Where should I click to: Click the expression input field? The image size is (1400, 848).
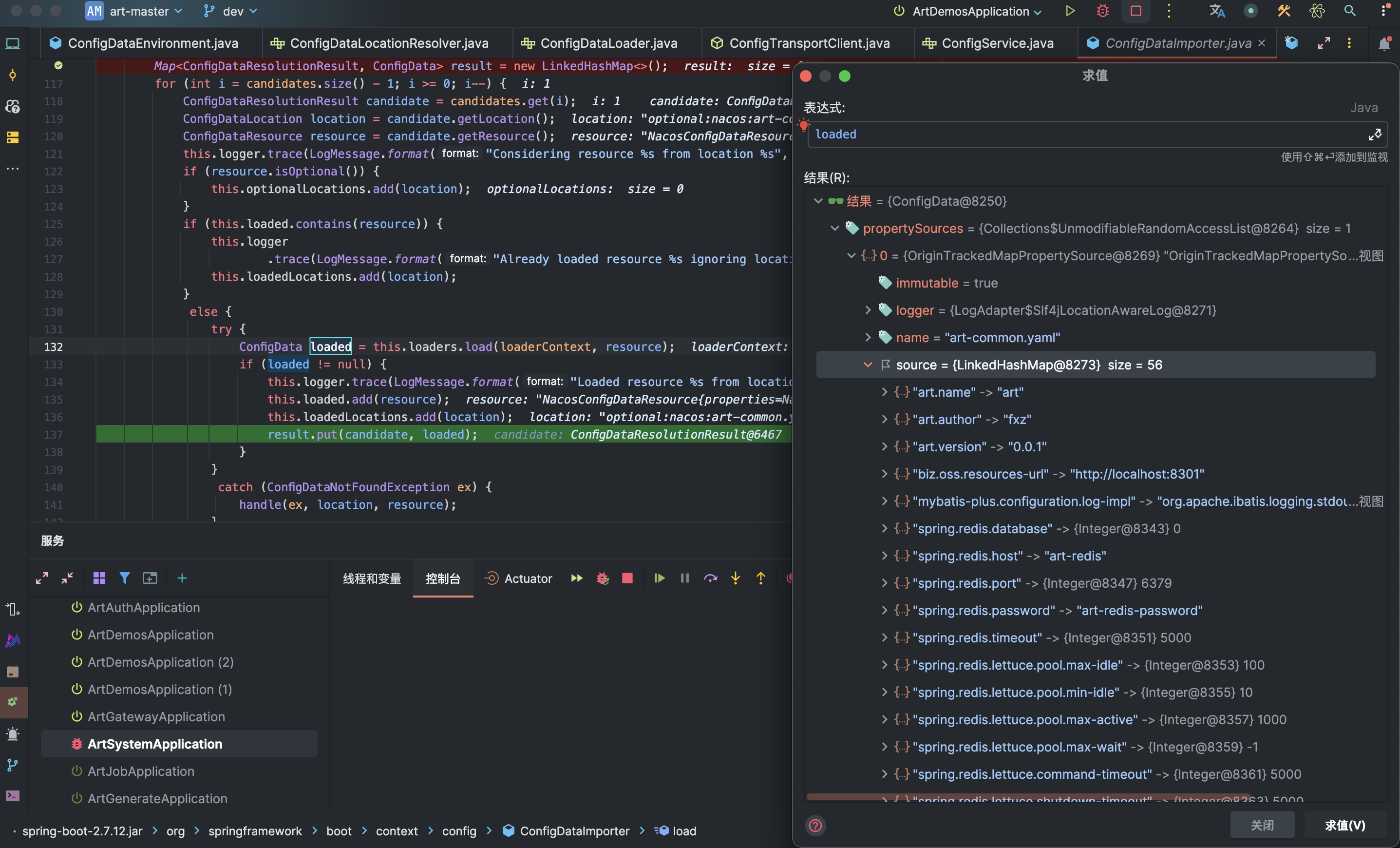[1079, 134]
